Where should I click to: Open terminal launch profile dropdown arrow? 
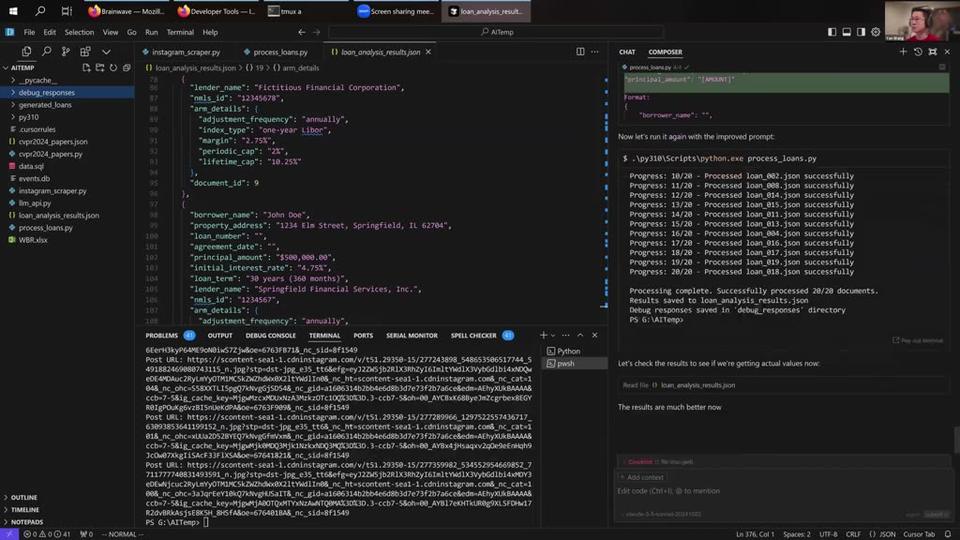pyautogui.click(x=553, y=336)
